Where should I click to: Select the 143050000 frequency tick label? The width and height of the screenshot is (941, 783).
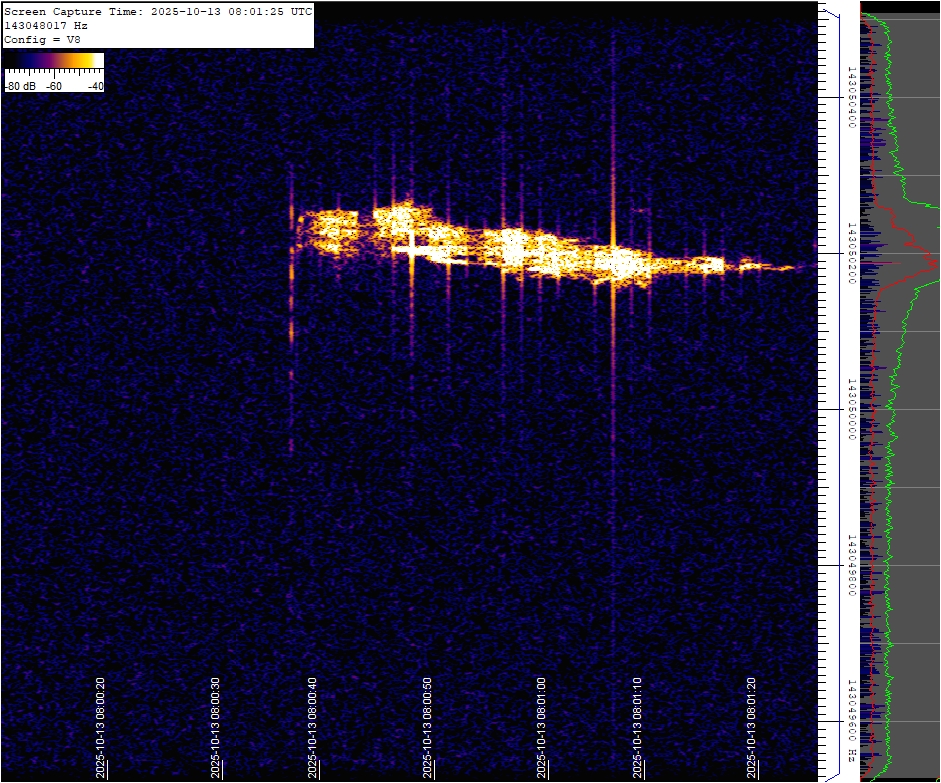coord(851,410)
